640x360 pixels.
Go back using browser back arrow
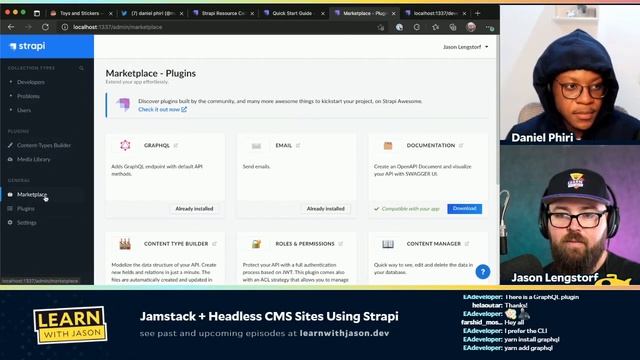(x=11, y=27)
